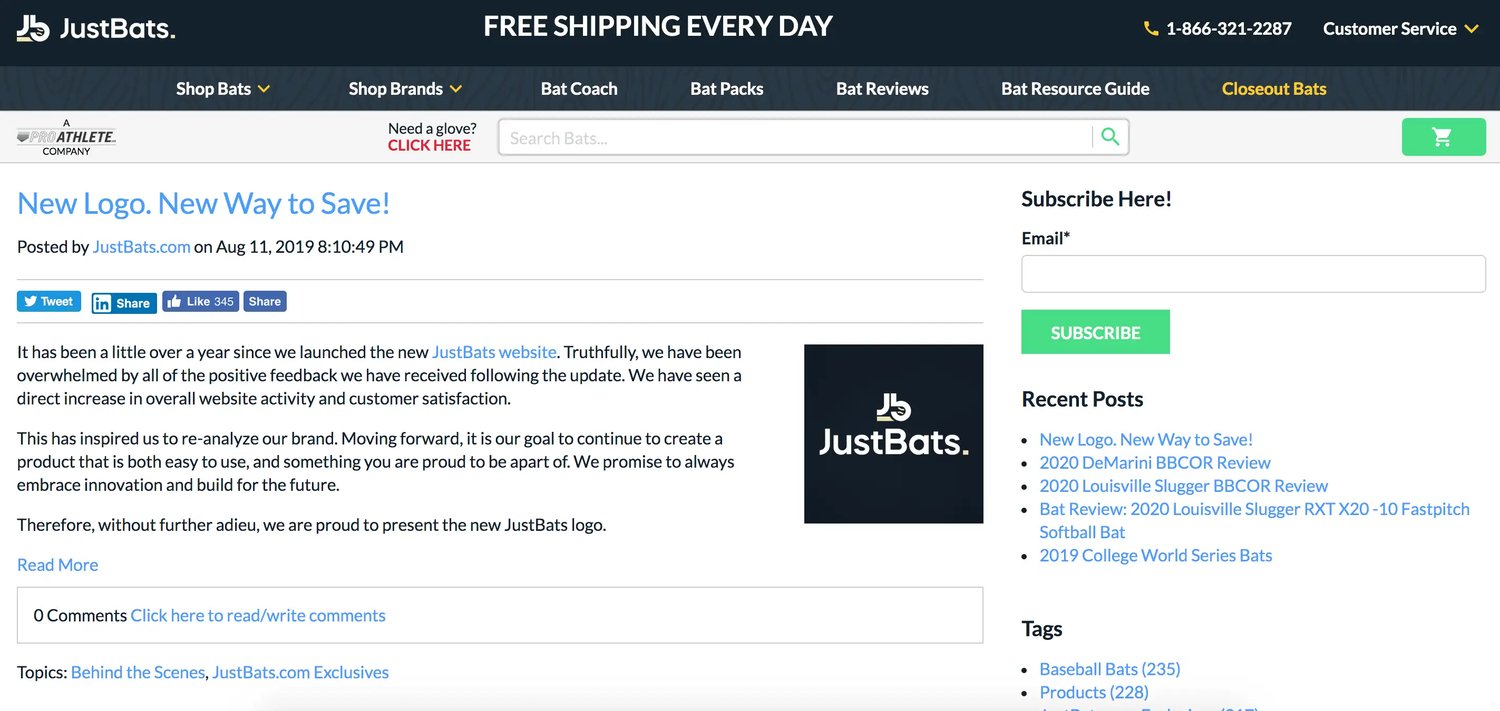Open the 2020 DeMarini BBCOR Review post
The width and height of the screenshot is (1500, 711).
click(1155, 463)
